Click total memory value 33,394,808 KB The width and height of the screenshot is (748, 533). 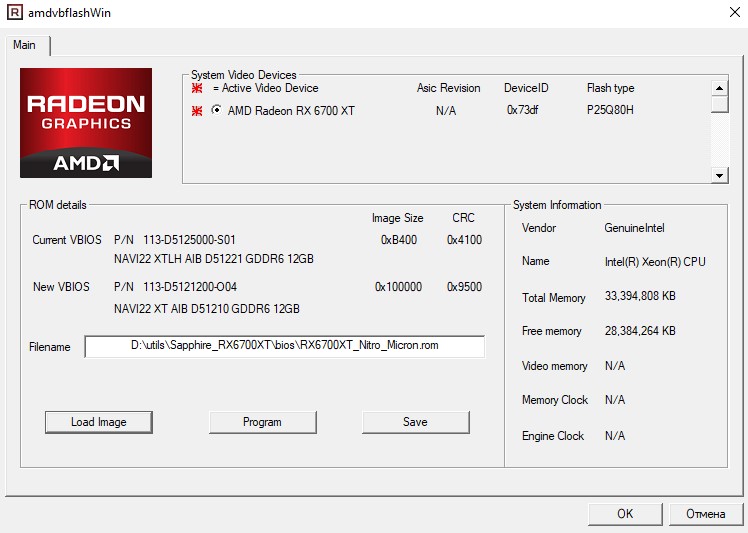click(640, 296)
